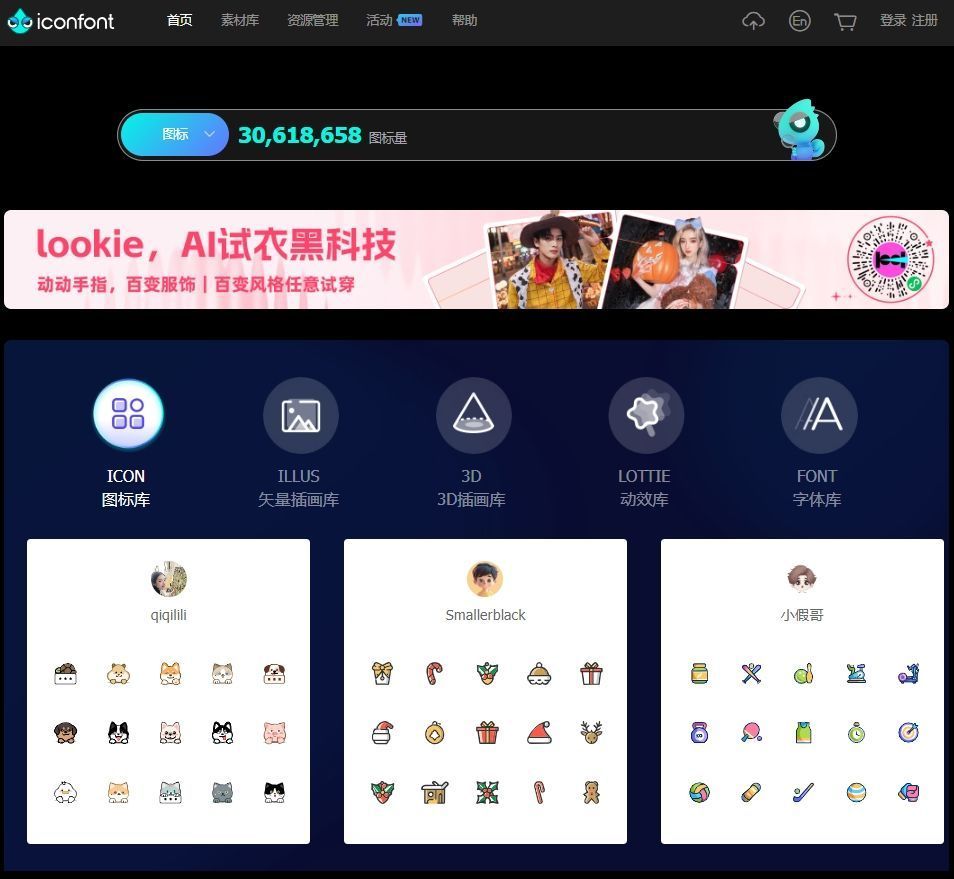Select the 3D插画库 category
The width and height of the screenshot is (954, 879).
(x=473, y=443)
